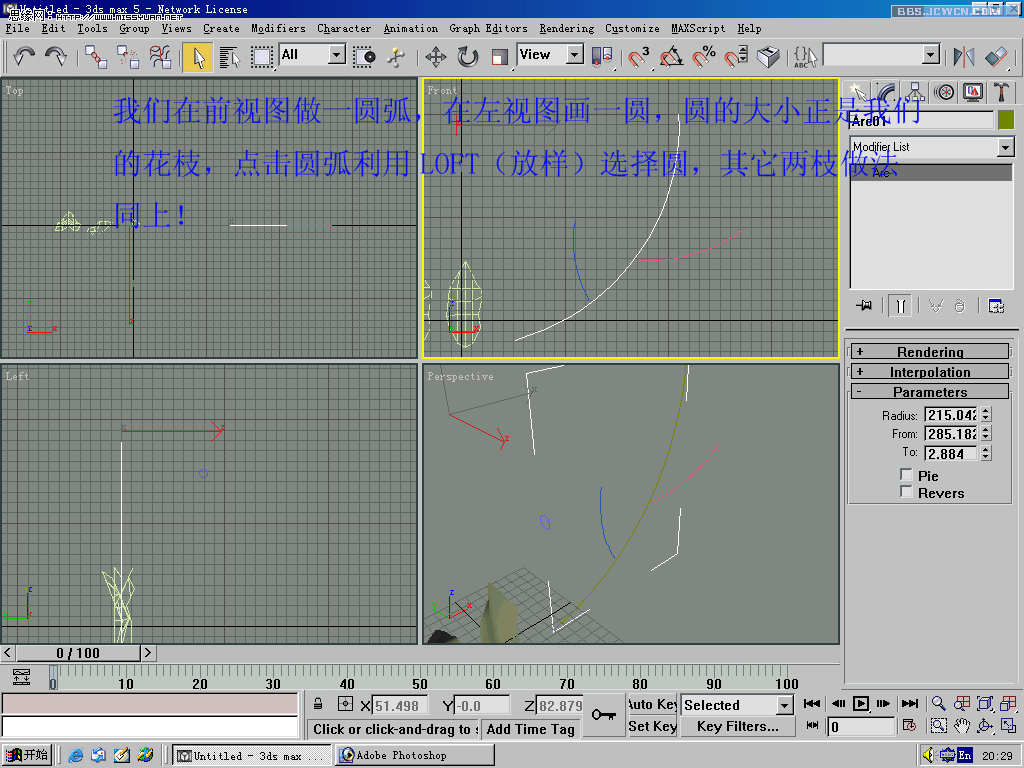Screen dimensions: 1024x768
Task: Open the Select by Name tool
Action: point(229,57)
